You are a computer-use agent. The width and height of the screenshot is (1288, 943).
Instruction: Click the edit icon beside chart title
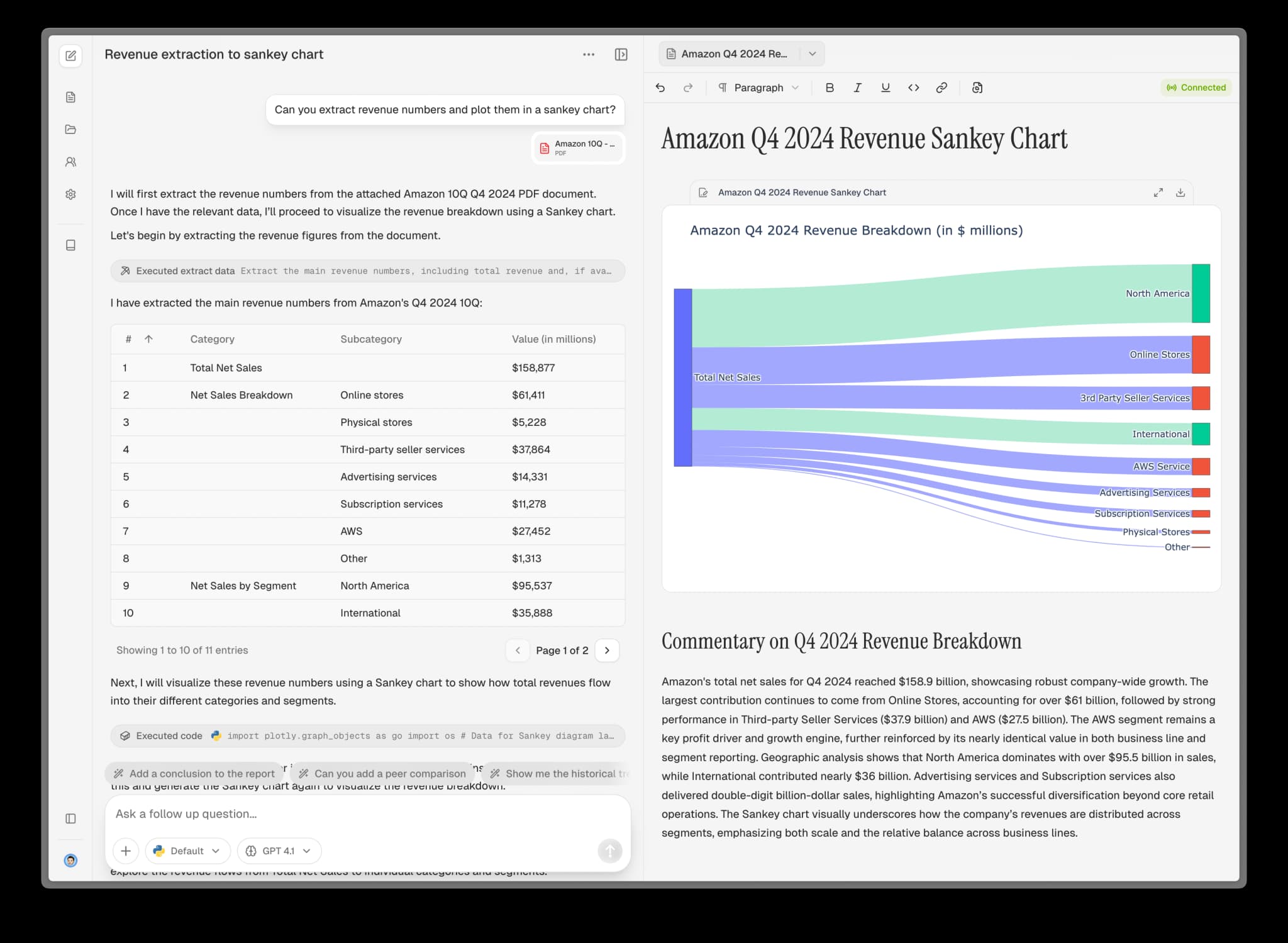click(704, 193)
